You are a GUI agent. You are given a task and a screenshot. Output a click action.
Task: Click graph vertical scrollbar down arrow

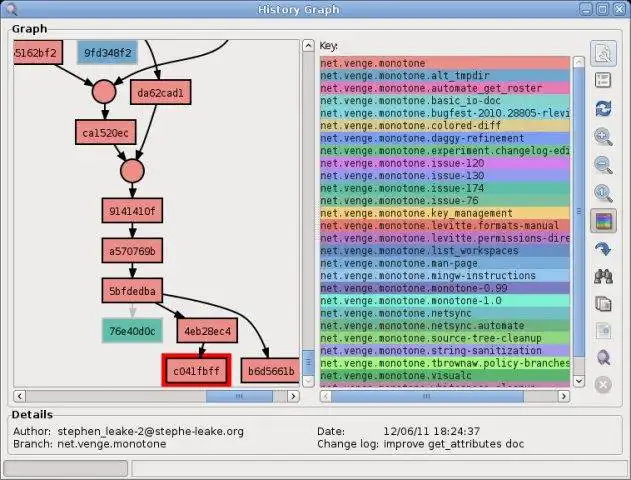coord(308,381)
